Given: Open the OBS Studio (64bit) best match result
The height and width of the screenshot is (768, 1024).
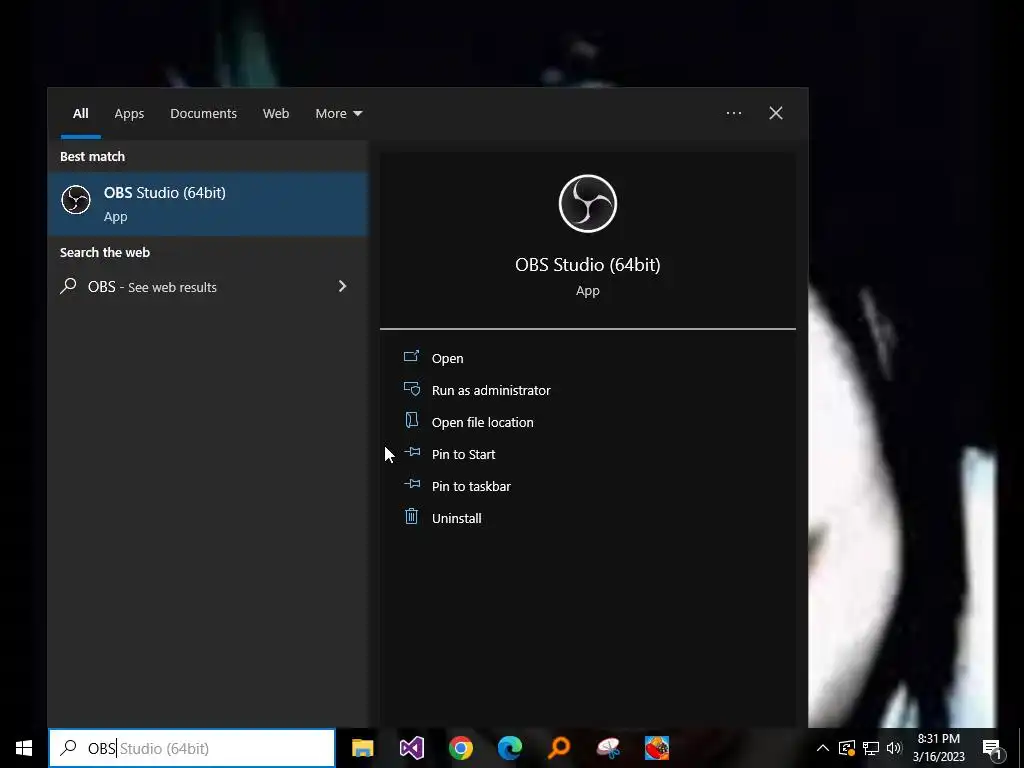Looking at the screenshot, I should (208, 204).
